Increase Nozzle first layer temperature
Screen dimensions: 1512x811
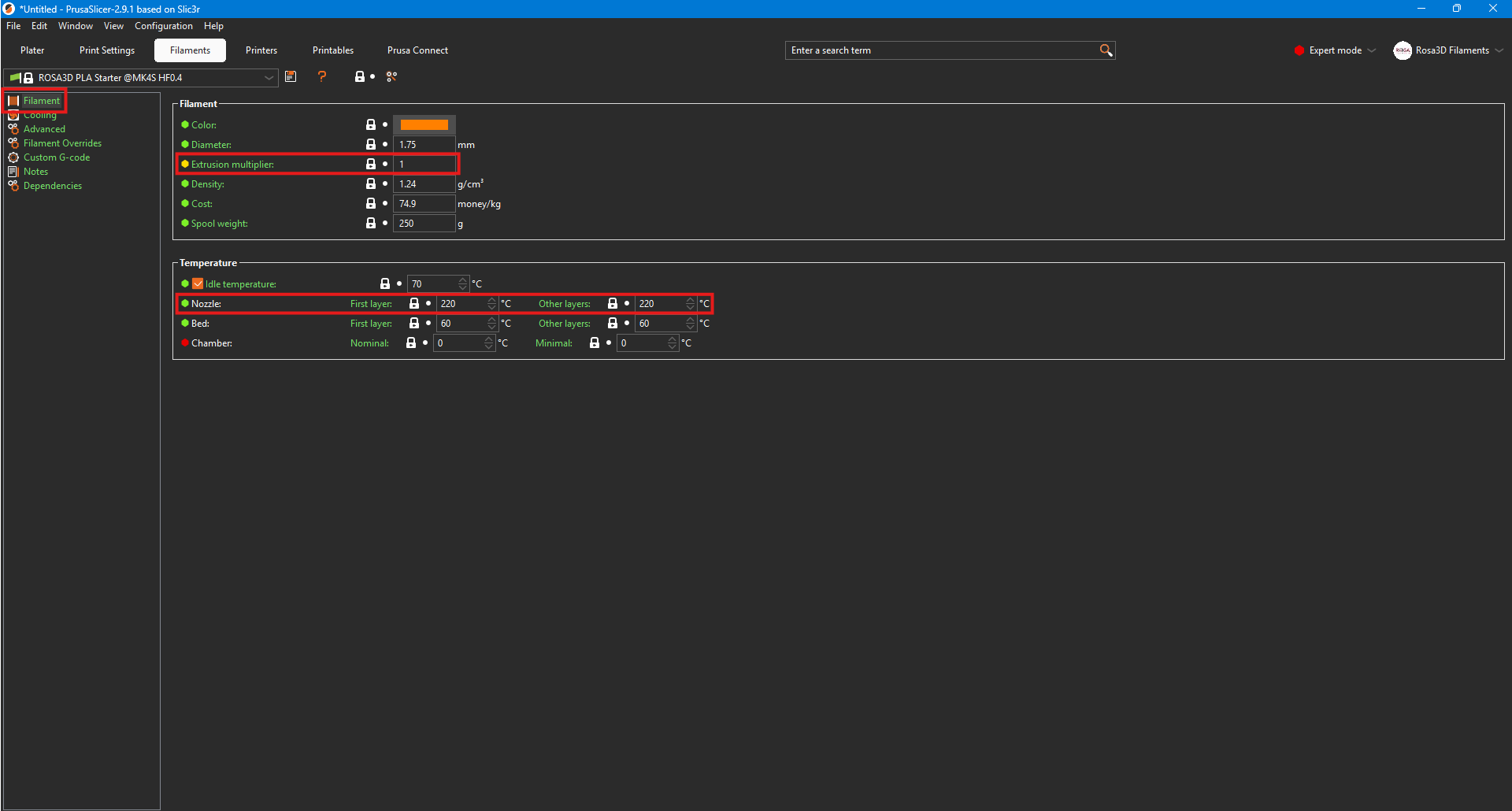492,300
